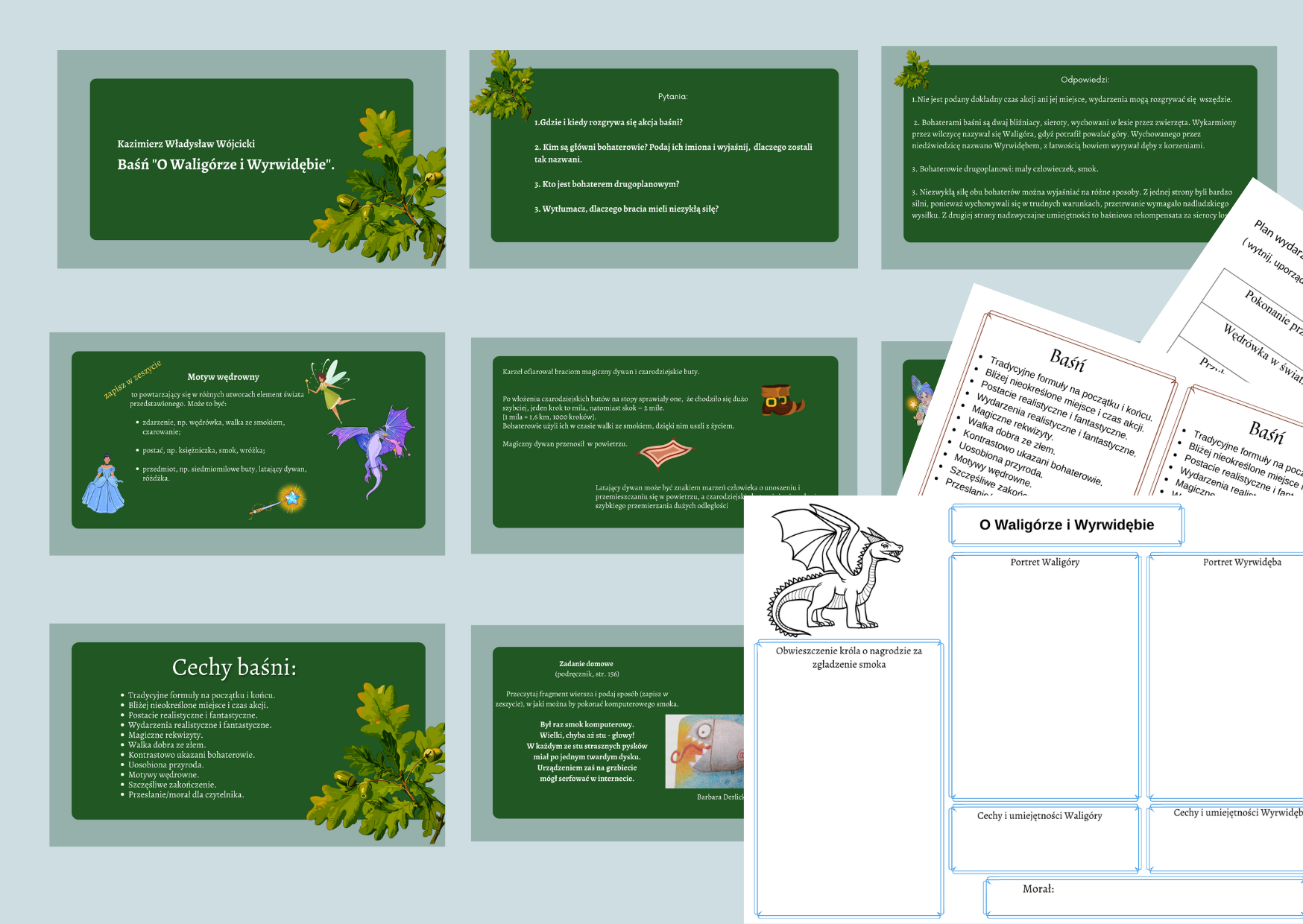1303x924 pixels.
Task: Click the 'Motyw wędrowny' slide heading
Action: [x=223, y=377]
